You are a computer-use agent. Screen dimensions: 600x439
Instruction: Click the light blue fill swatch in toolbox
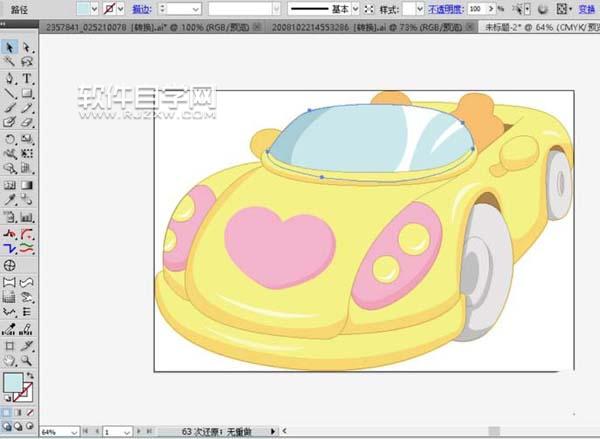coord(13,383)
